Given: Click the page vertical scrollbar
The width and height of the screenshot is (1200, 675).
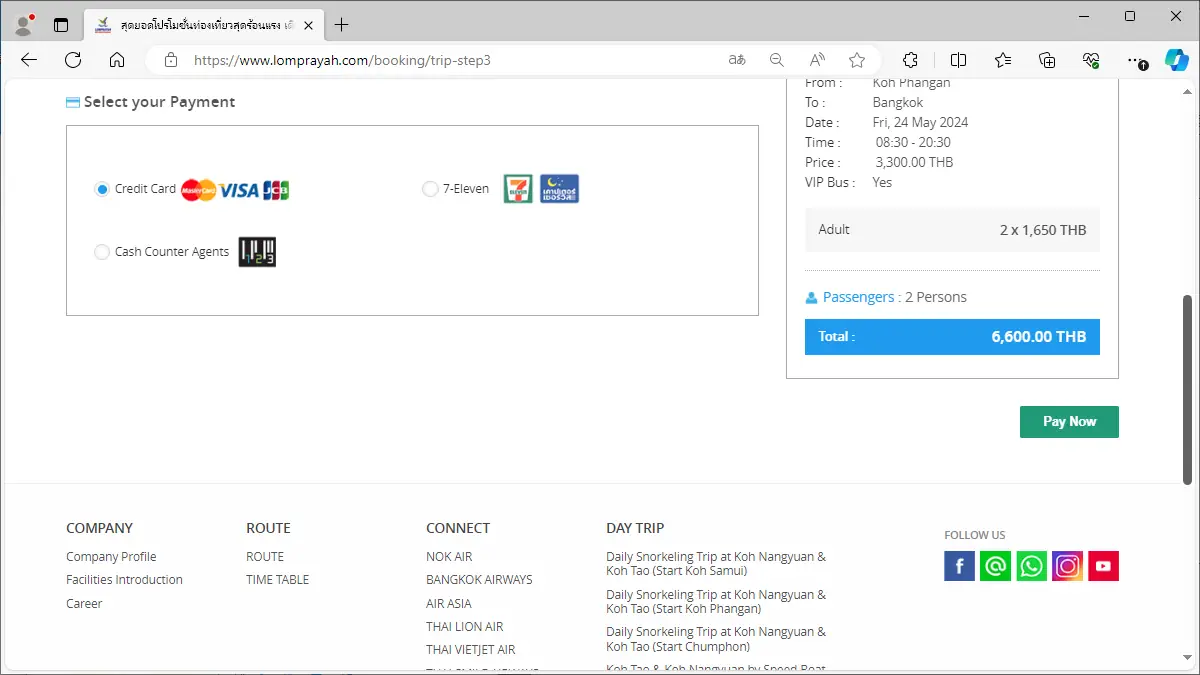Looking at the screenshot, I should click(1188, 390).
